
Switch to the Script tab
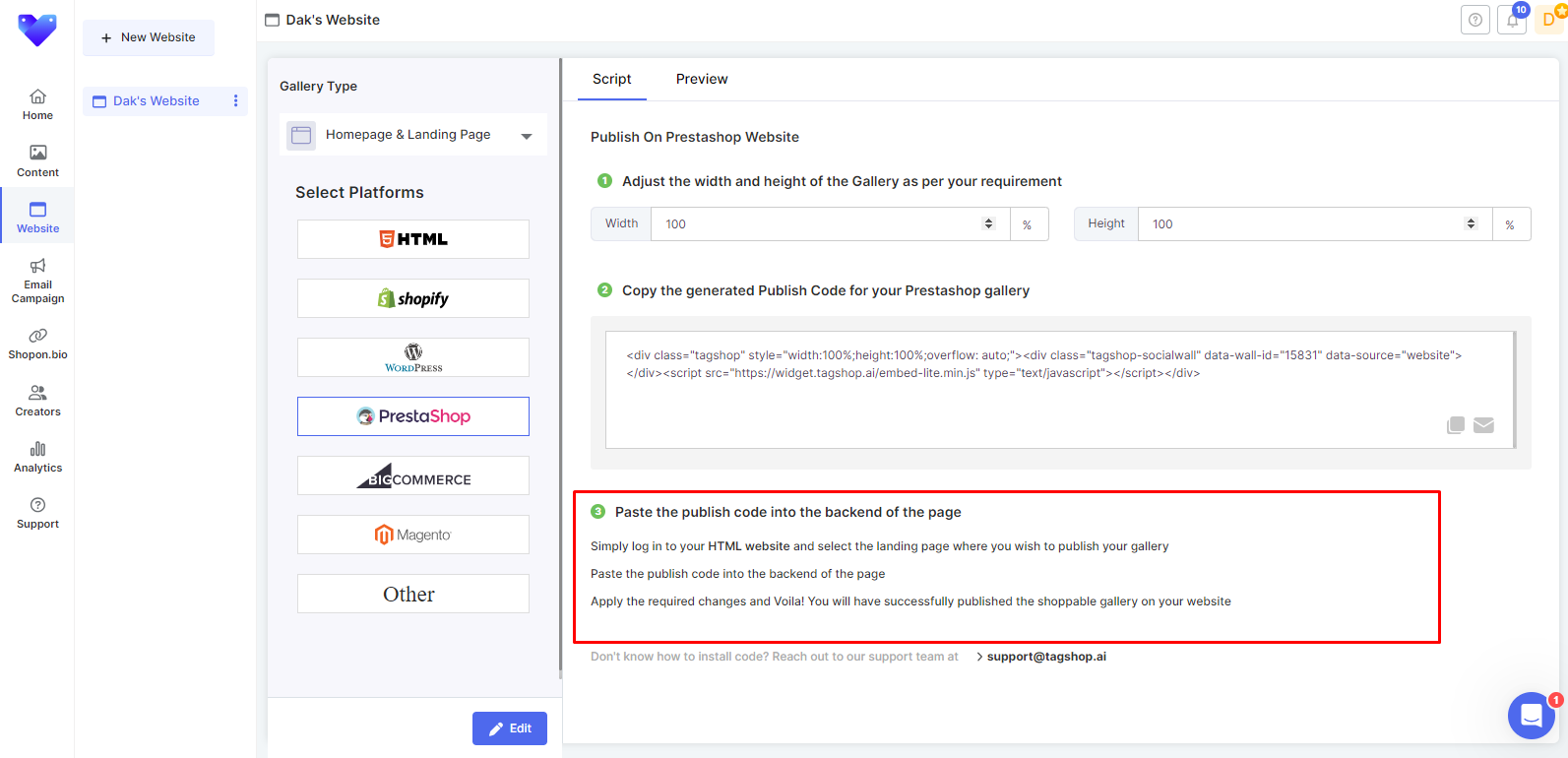click(x=611, y=79)
